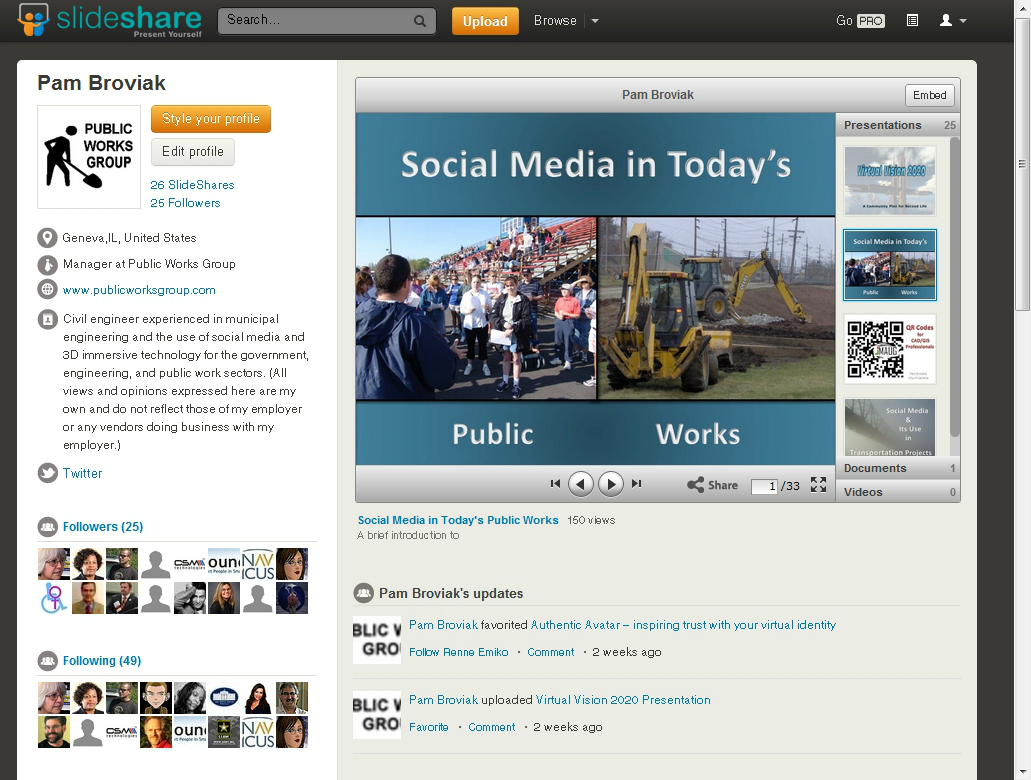Viewport: 1031px width, 780px height.
Task: Click Comment on the favorited update
Action: pyautogui.click(x=550, y=652)
